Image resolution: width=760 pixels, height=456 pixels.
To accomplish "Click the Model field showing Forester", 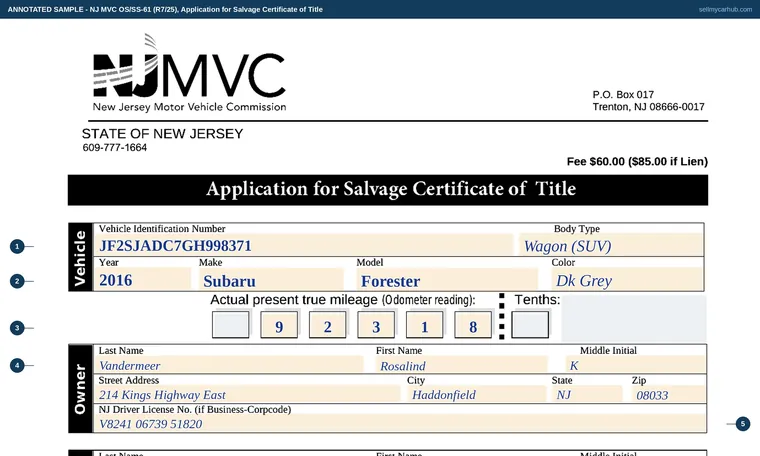I will [447, 280].
